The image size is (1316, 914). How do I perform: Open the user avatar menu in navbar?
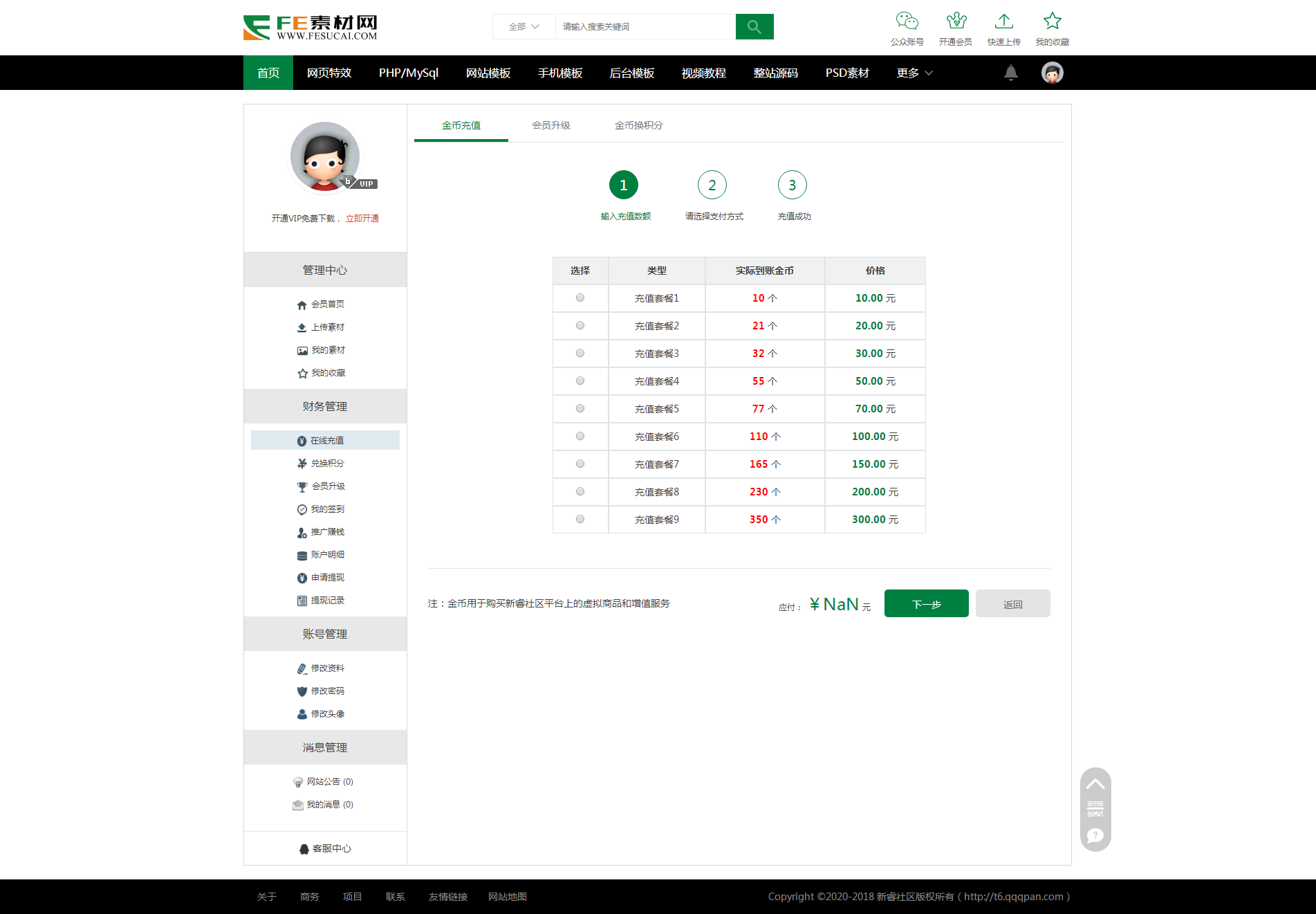click(x=1052, y=73)
